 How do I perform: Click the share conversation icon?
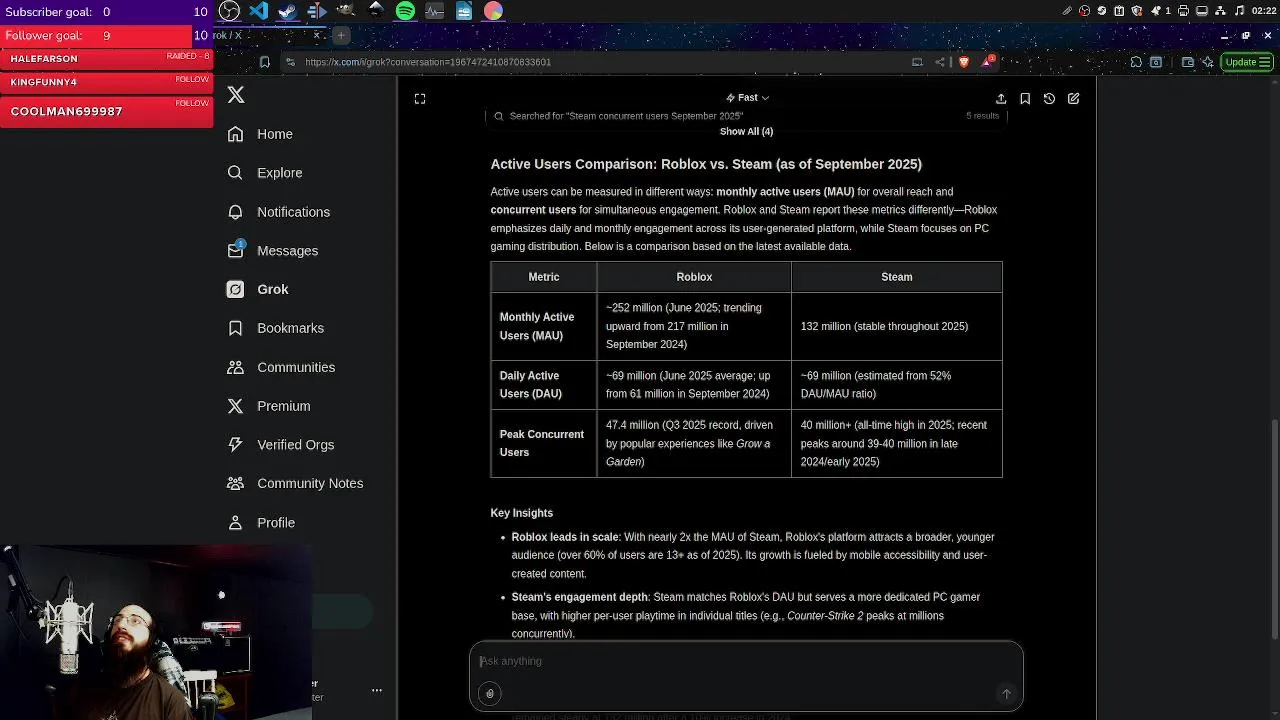point(1001,99)
